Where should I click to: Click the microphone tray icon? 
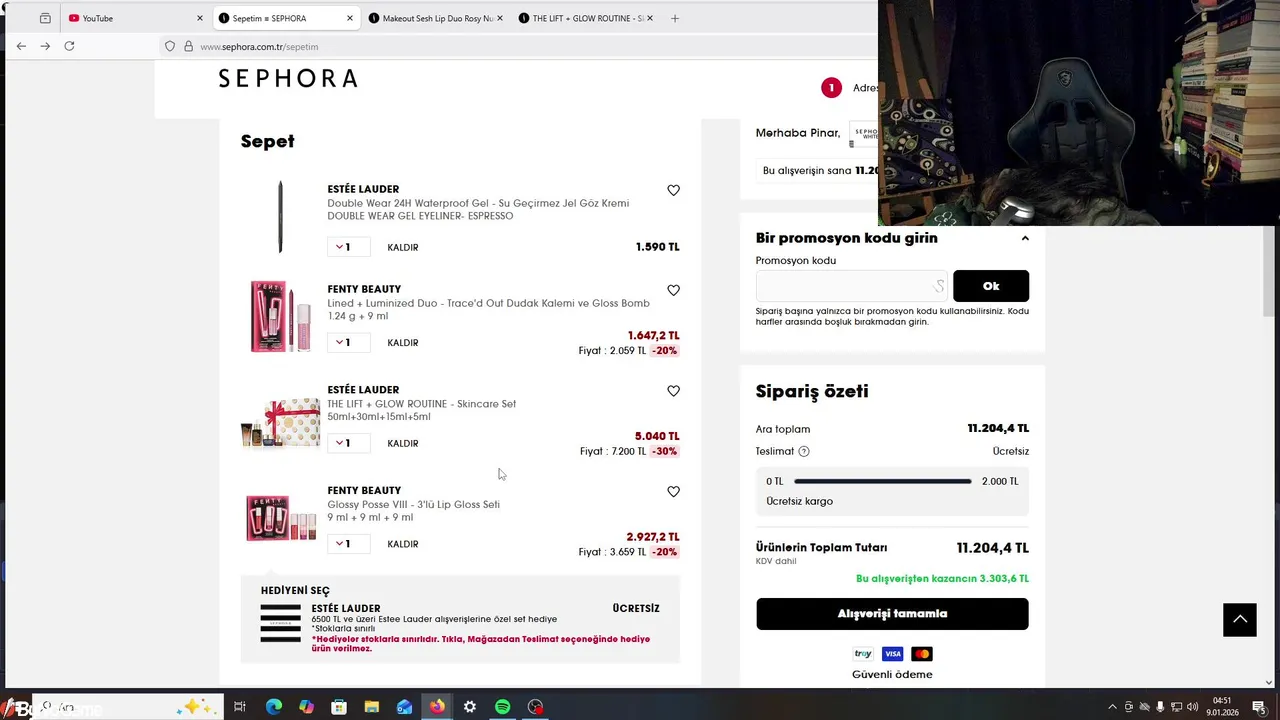[1161, 707]
